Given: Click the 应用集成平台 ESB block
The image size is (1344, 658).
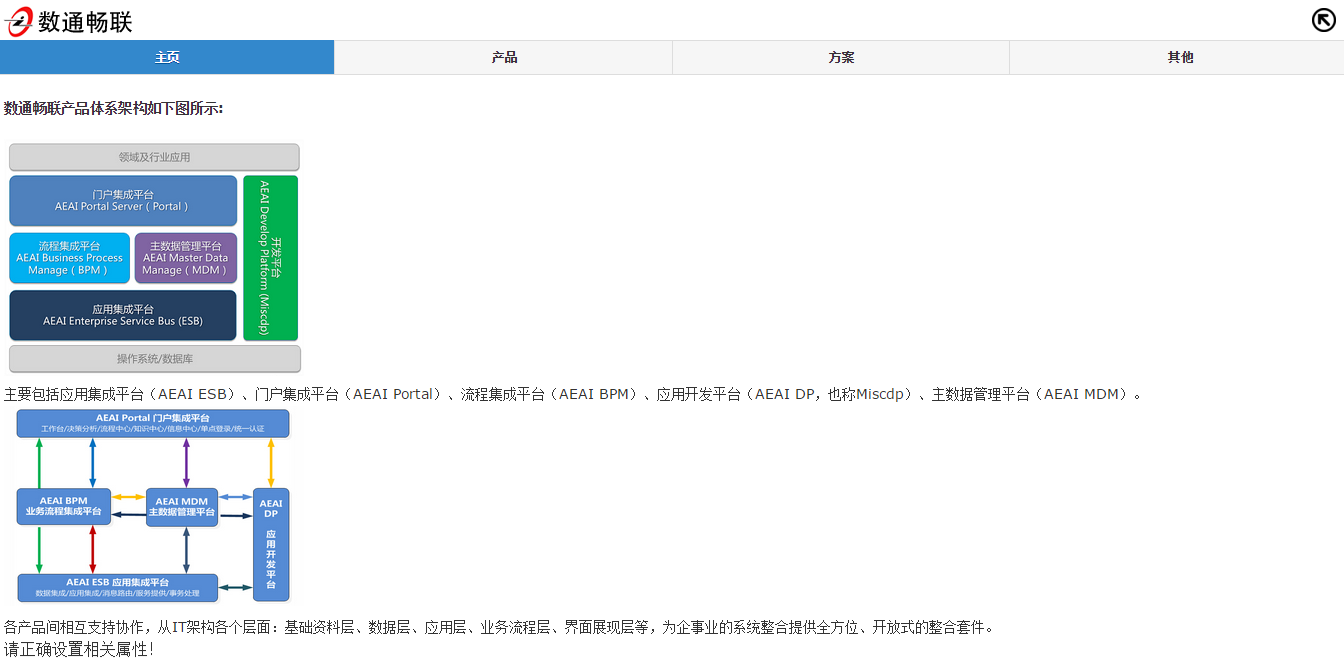Looking at the screenshot, I should click(x=123, y=315).
